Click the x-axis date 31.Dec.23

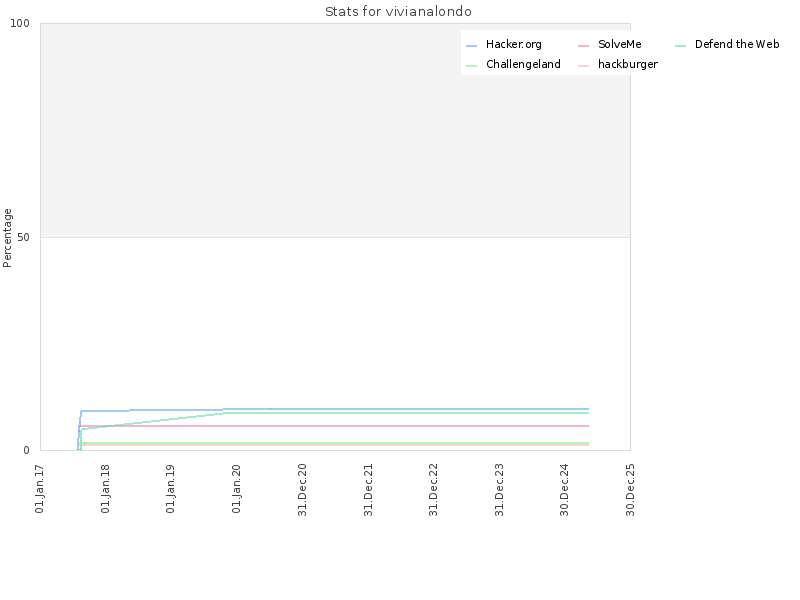coord(499,490)
